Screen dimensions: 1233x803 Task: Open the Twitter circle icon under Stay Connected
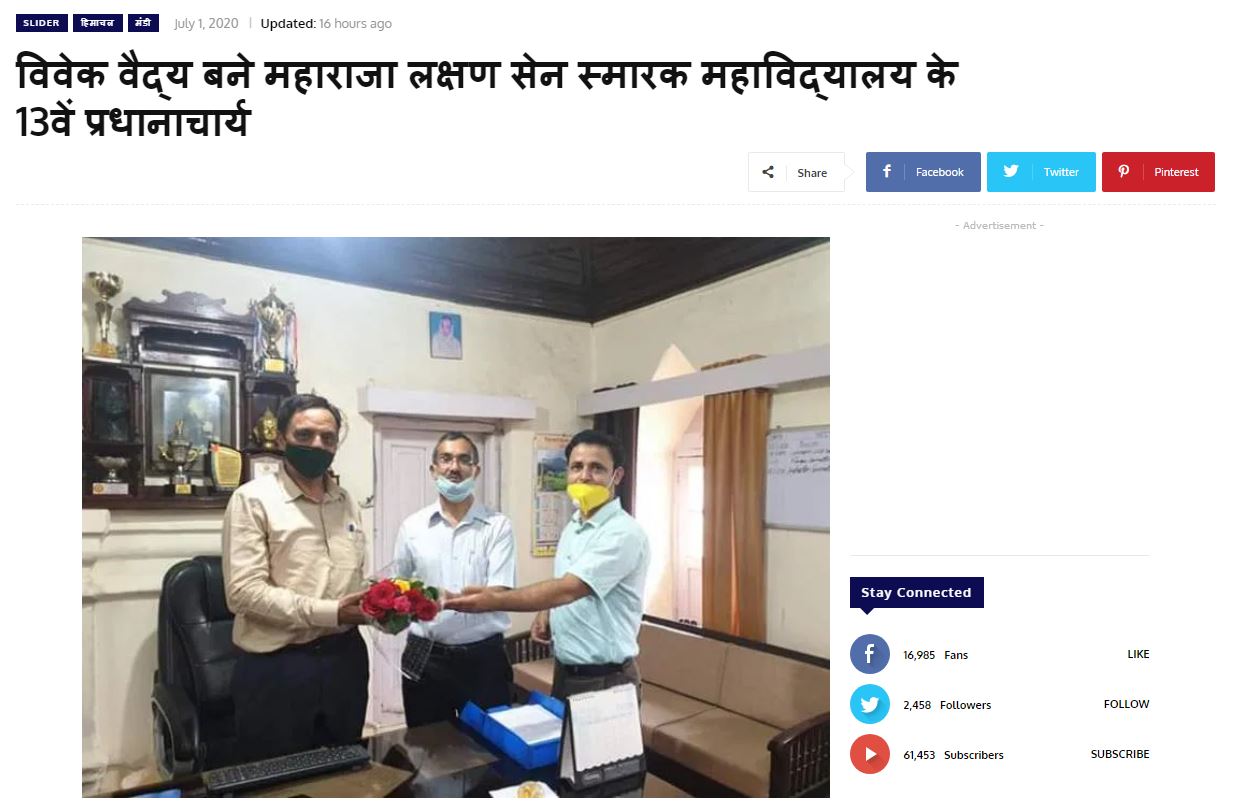tap(870, 704)
